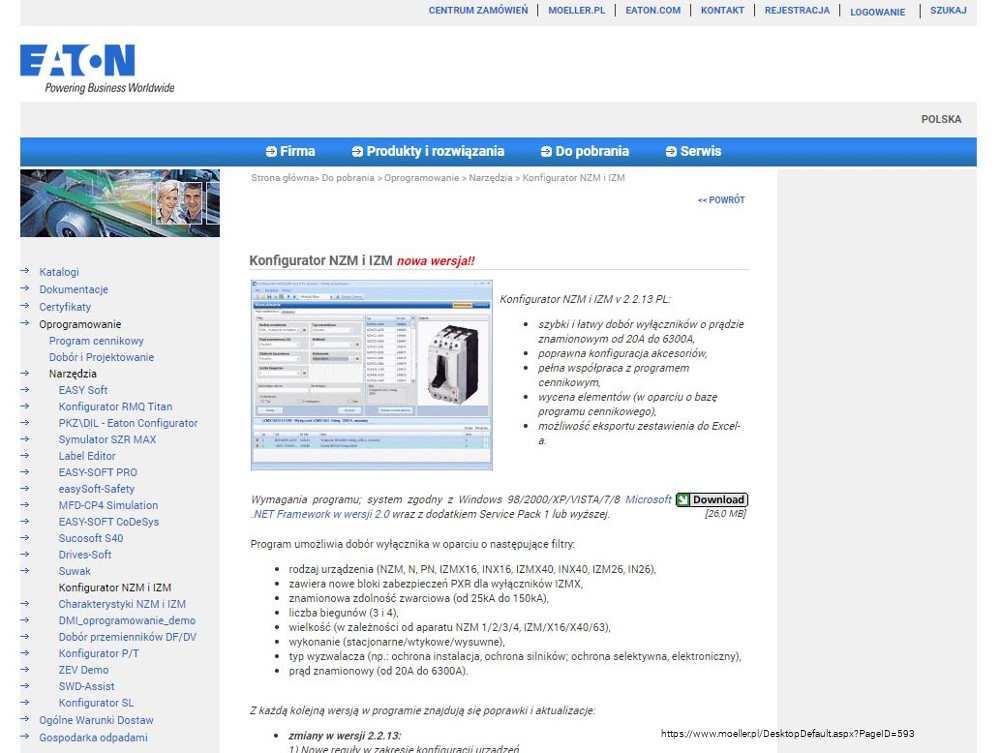
Task: Open Dokumentacje in the sidebar
Action: click(x=74, y=289)
